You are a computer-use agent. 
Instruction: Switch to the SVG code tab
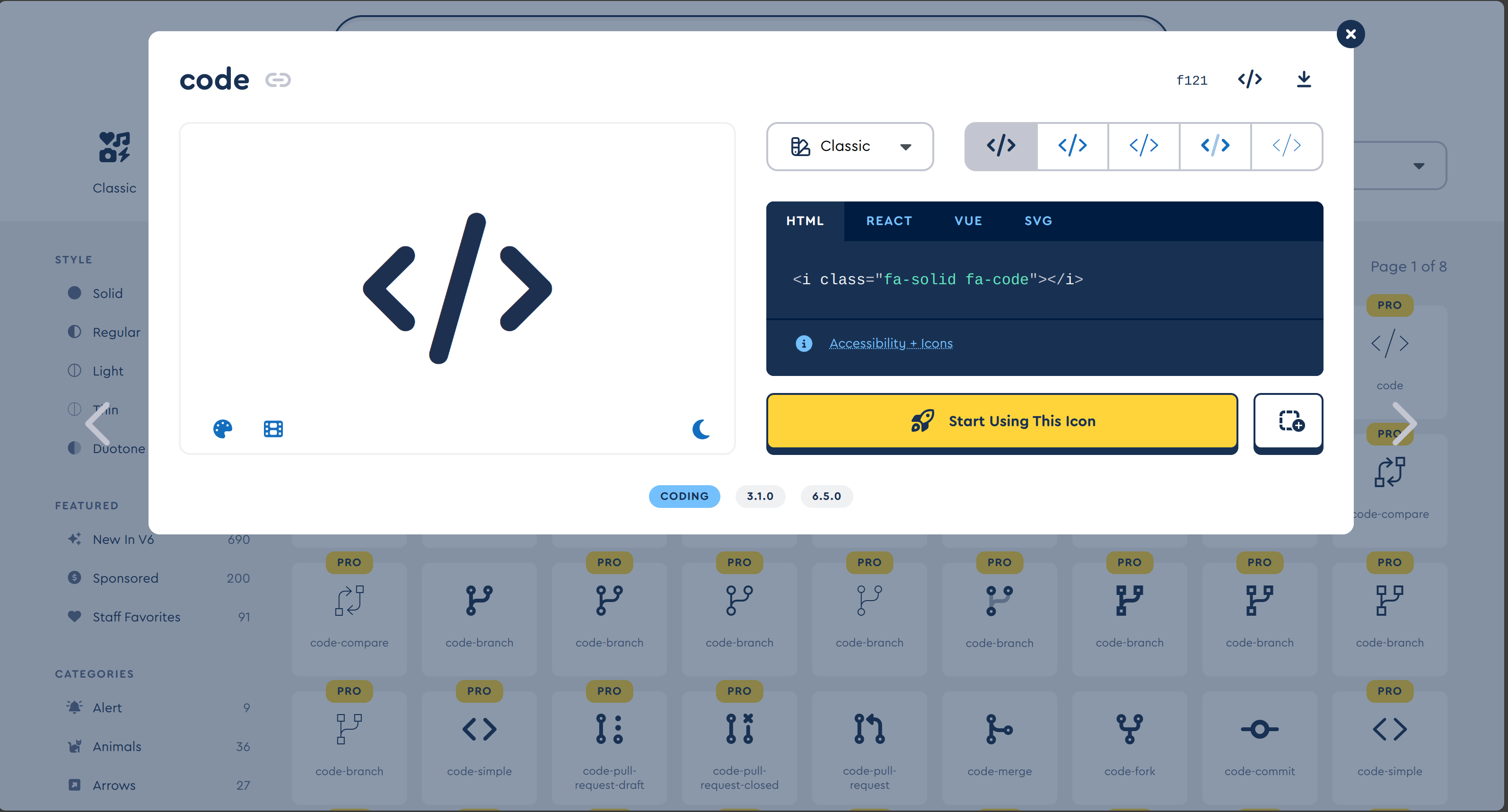pos(1037,221)
